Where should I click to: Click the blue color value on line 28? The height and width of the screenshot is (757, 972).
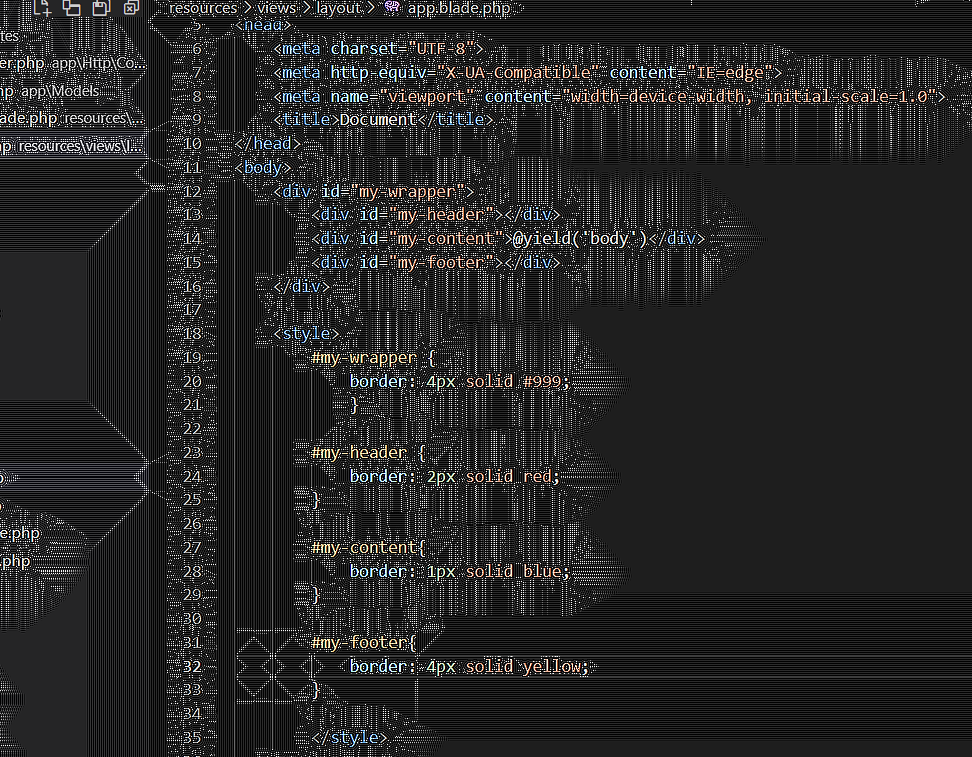pyautogui.click(x=542, y=571)
